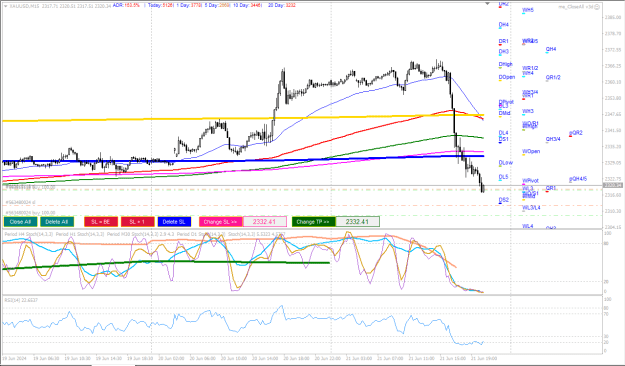The image size is (625, 366).
Task: Select the WH5 weekly level label
Action: (528, 10)
